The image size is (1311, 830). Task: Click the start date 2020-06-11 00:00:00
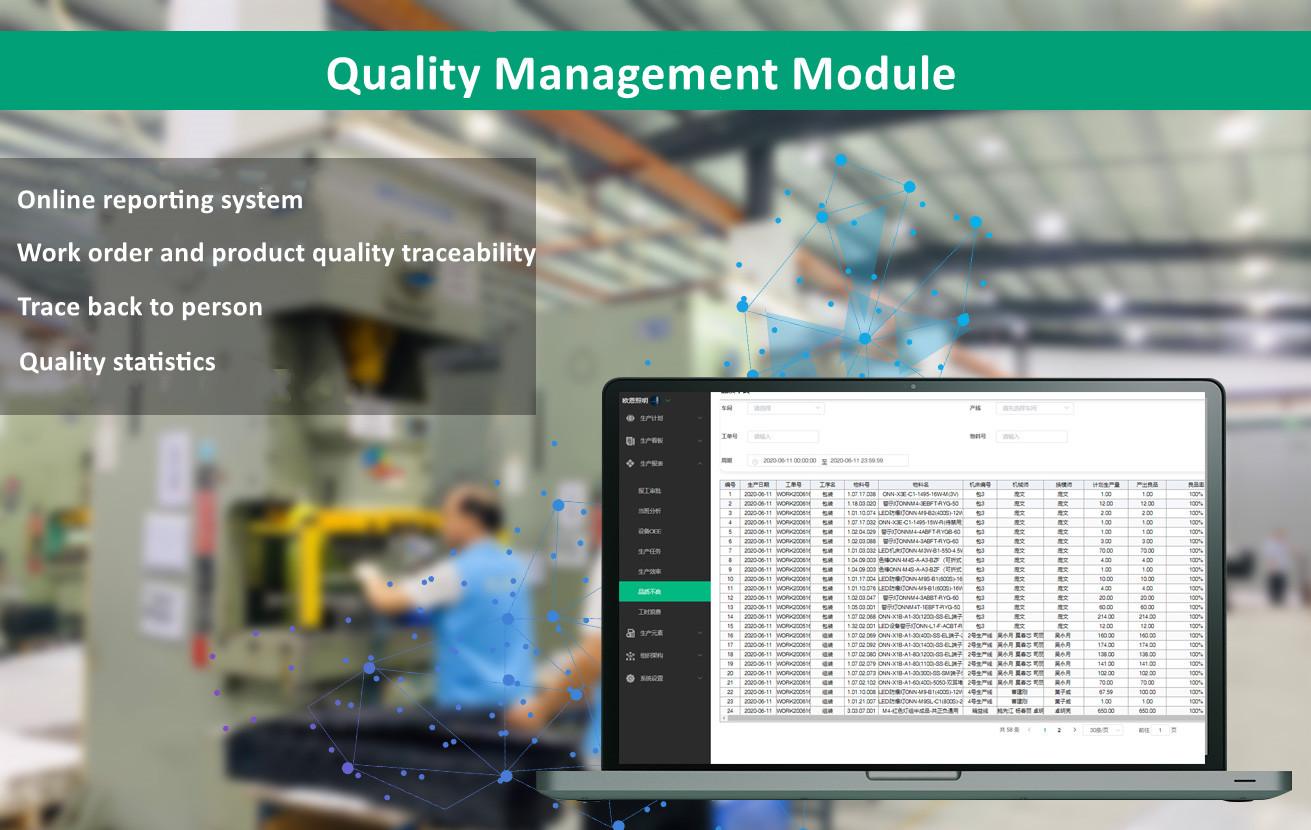point(790,461)
